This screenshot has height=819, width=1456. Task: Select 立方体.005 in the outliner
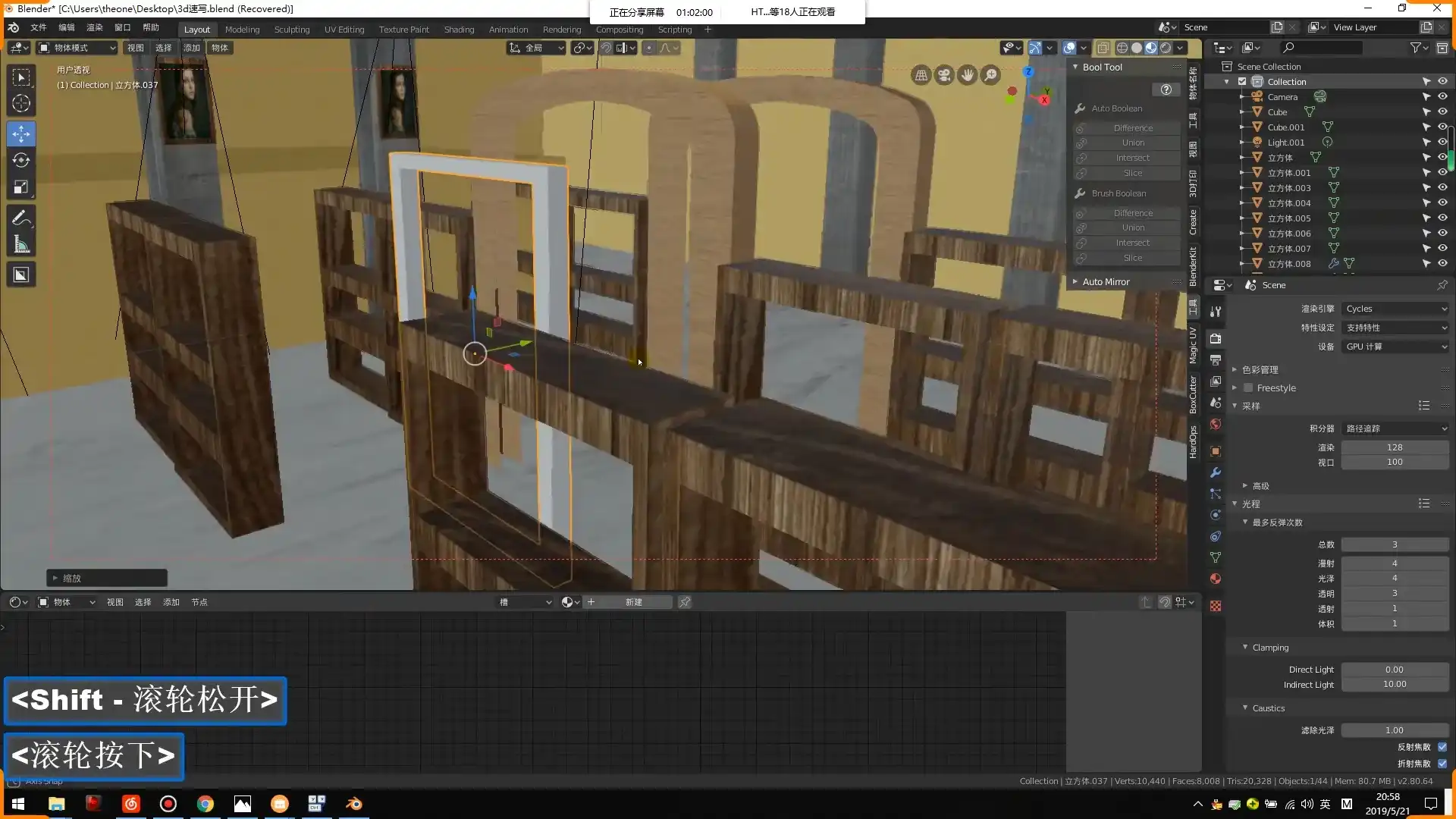click(x=1288, y=218)
